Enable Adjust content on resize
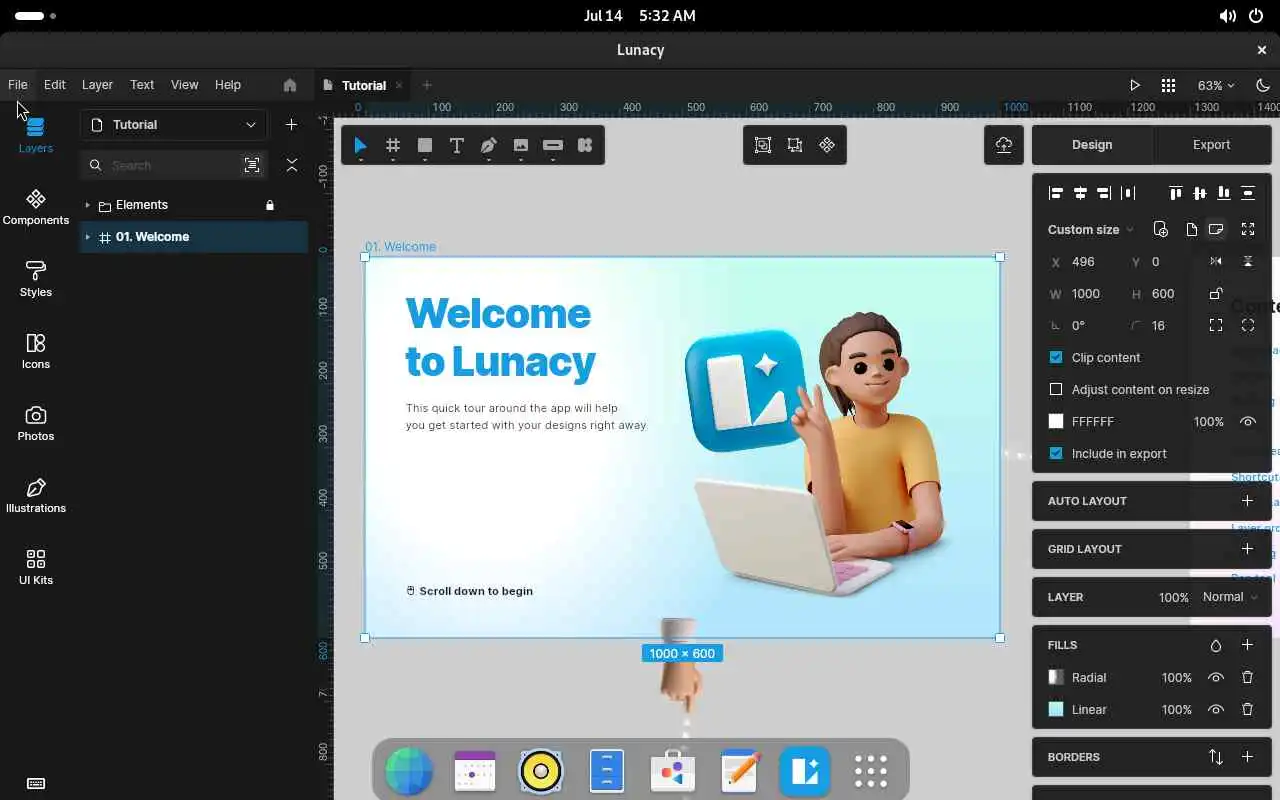Image resolution: width=1280 pixels, height=800 pixels. point(1056,389)
